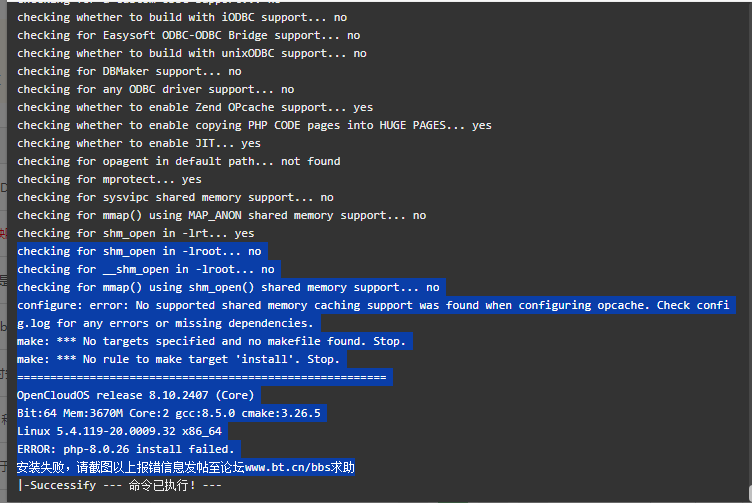Click the '|-Successify --- 命令已执行' status line
Screen dimensions: 752x503
[x=119, y=485]
